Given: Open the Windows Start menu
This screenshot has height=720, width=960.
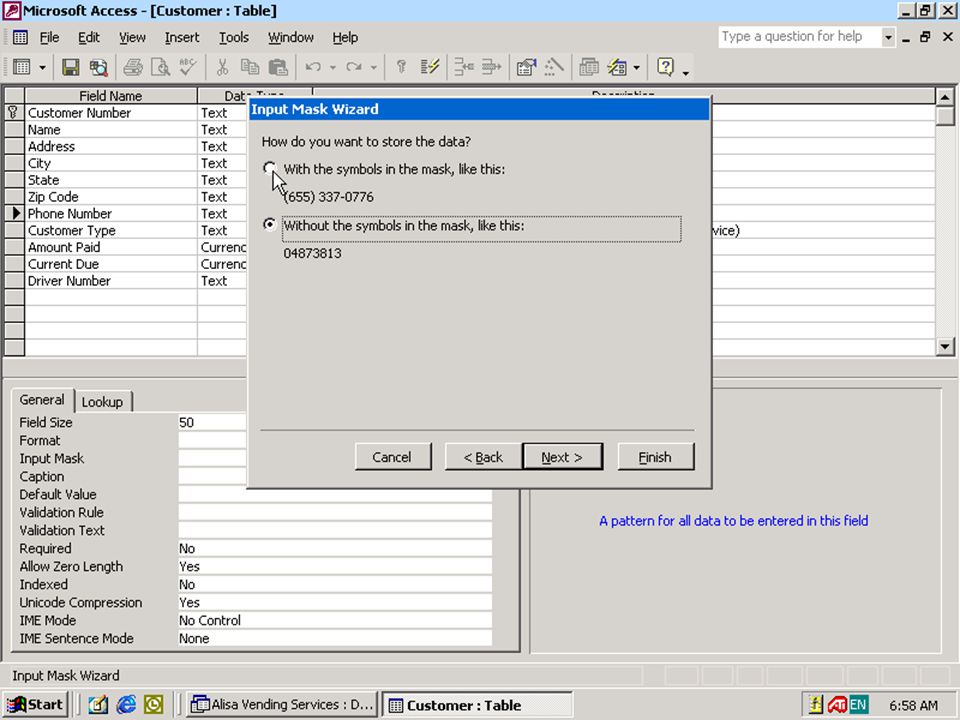Looking at the screenshot, I should click(36, 705).
